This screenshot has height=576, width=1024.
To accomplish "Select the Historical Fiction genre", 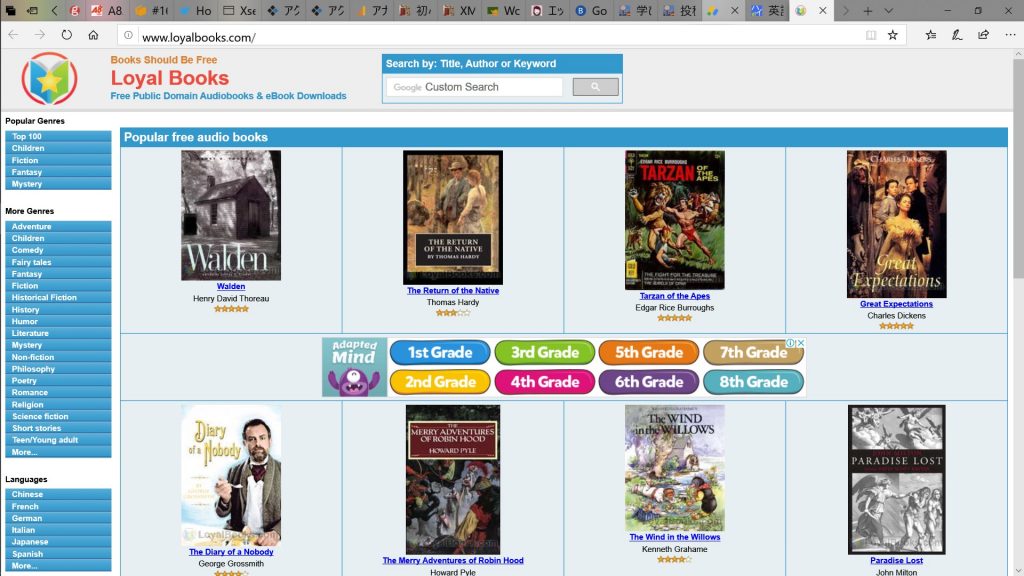I will (x=58, y=298).
